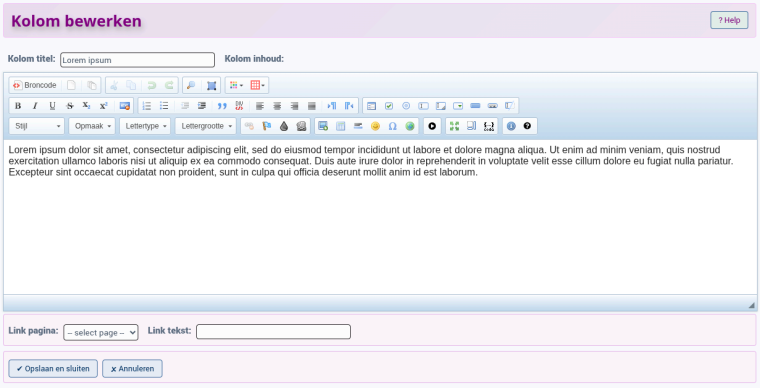Screen dimensions: 760x388
Task: Click Opslaan en sluiten button
Action: point(53,369)
